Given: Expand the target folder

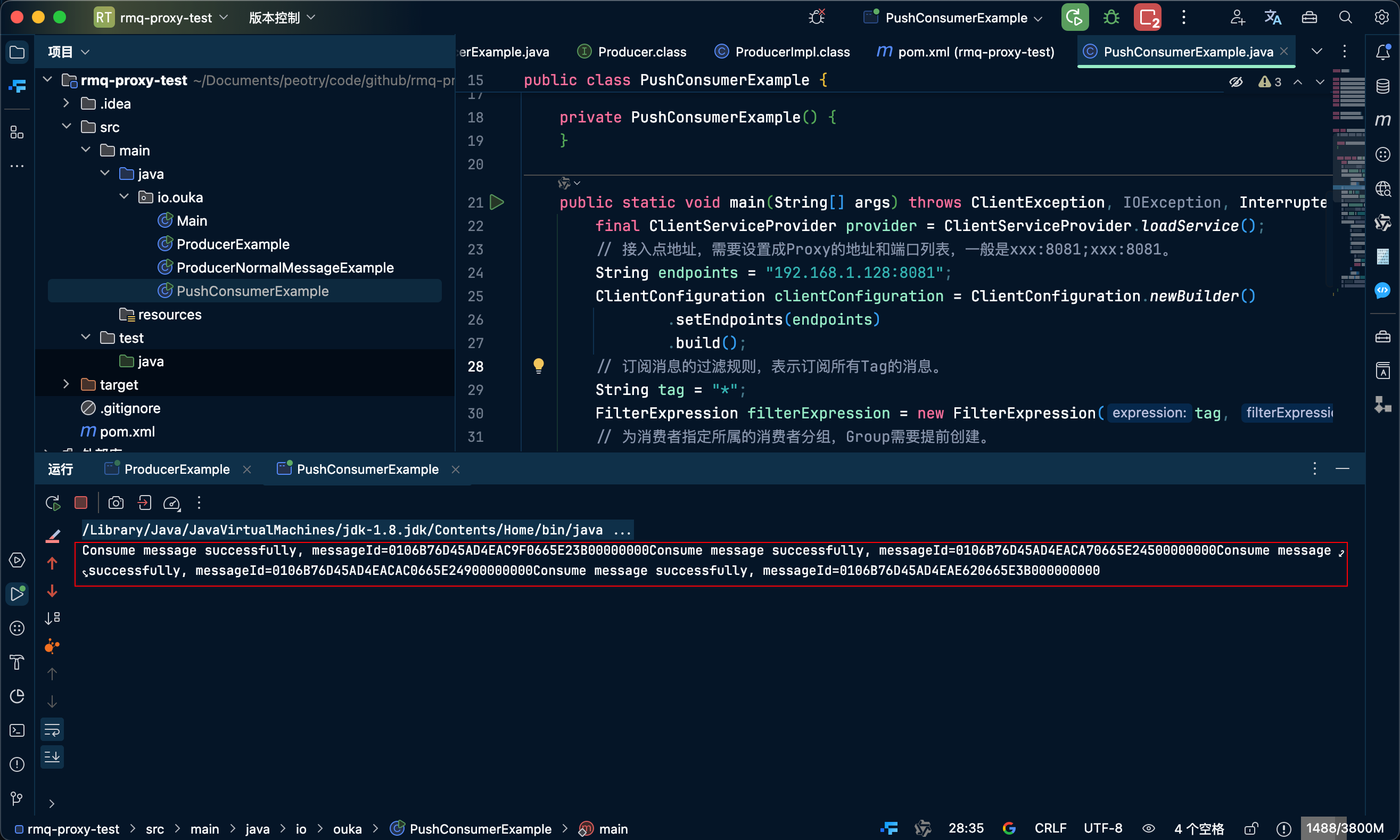Looking at the screenshot, I should click(x=66, y=384).
